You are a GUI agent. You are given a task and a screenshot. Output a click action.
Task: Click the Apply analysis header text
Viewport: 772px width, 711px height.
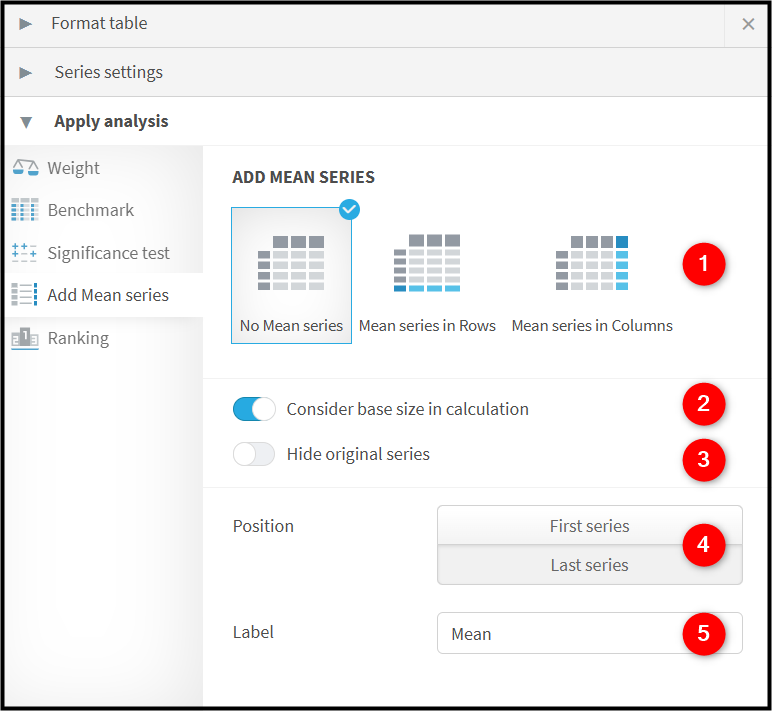[x=111, y=121]
